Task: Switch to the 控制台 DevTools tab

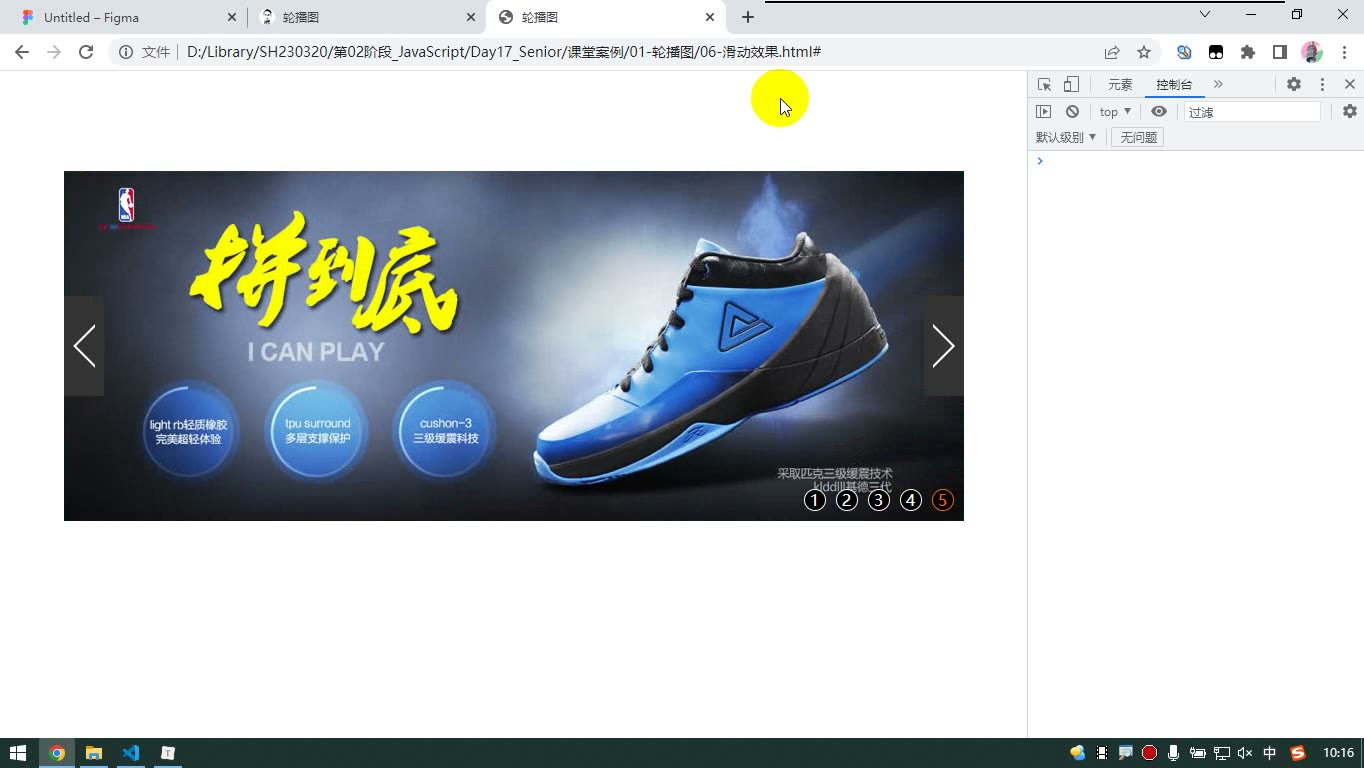Action: click(x=1174, y=85)
